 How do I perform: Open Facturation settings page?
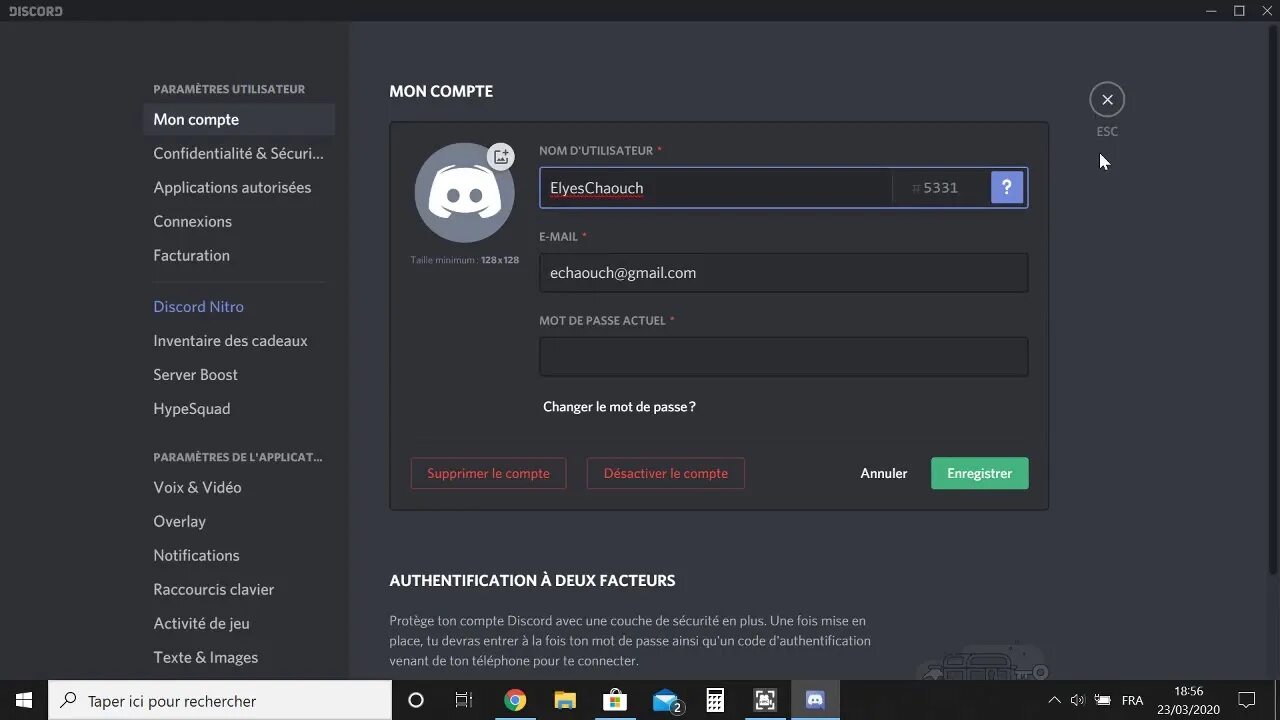239,255
